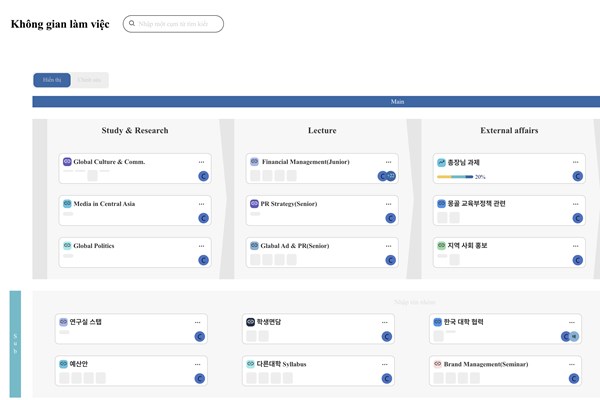The width and height of the screenshot is (600, 400).
Task: Click the Brand Management(Seminar) card icon
Action: pos(437,364)
